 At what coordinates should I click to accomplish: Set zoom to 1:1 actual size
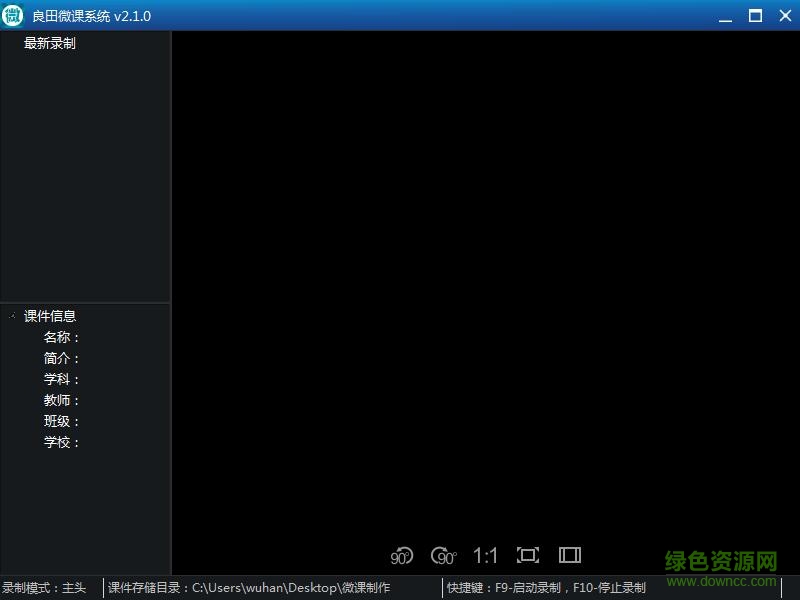pos(485,556)
